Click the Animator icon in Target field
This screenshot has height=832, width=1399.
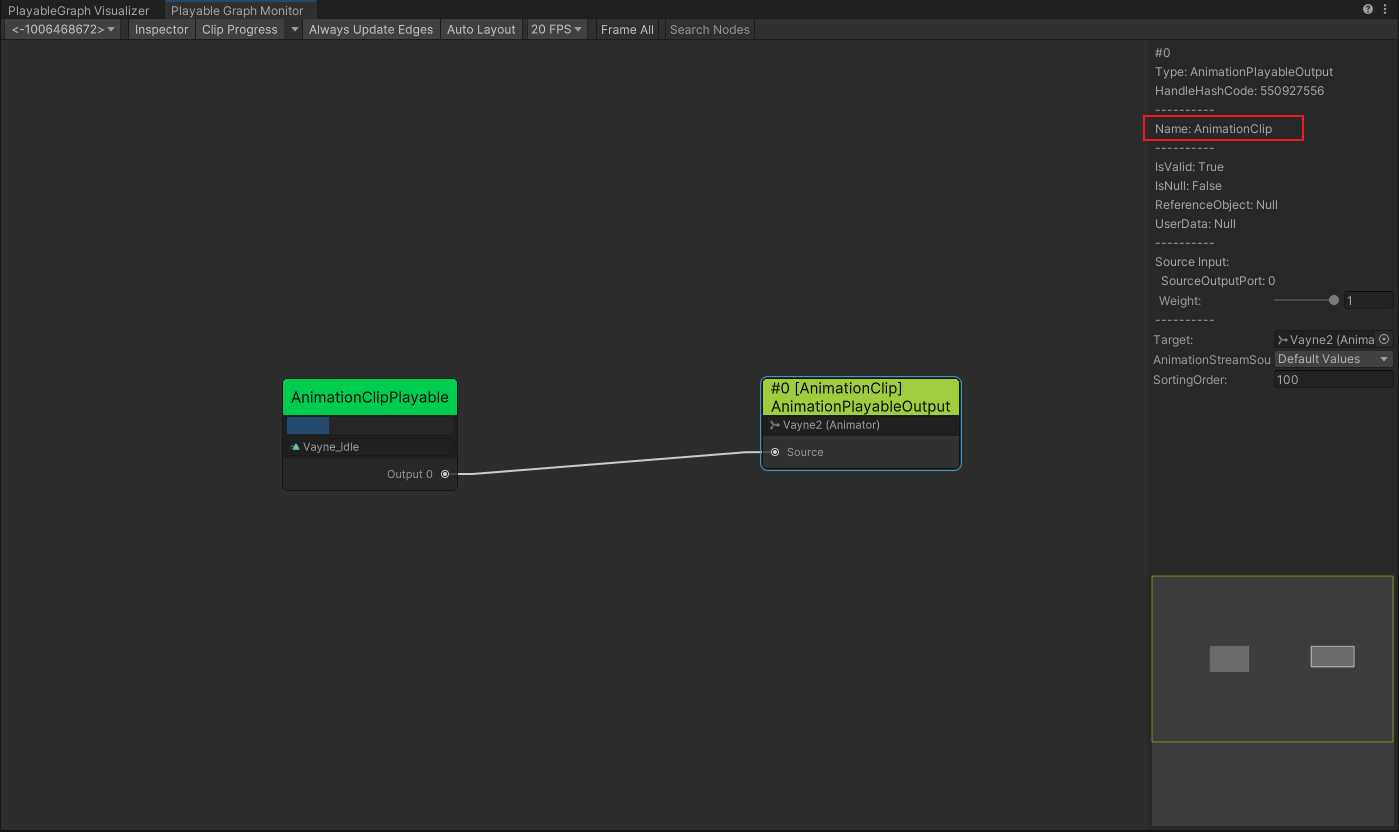click(x=1283, y=340)
